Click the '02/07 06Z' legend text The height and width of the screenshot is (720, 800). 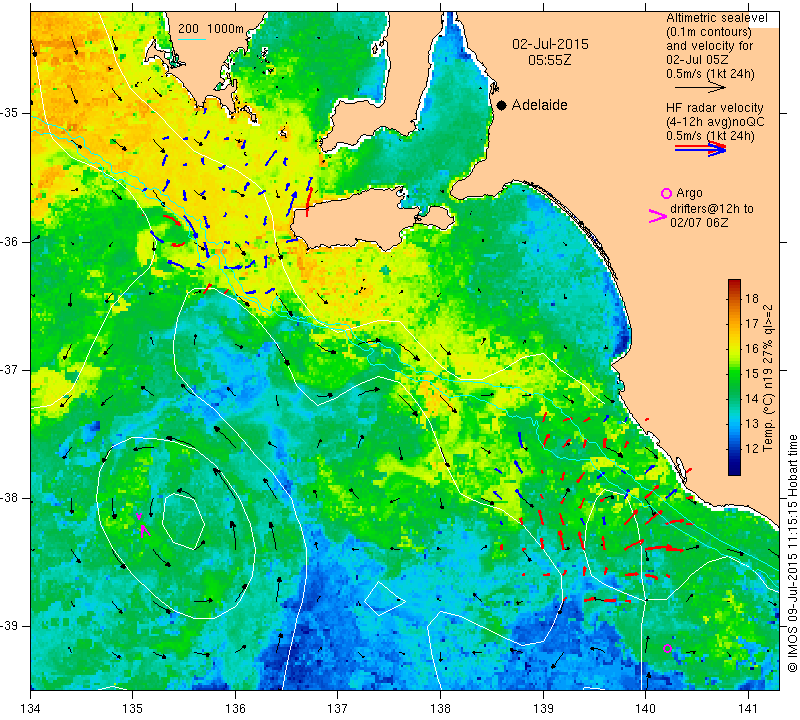(x=699, y=223)
